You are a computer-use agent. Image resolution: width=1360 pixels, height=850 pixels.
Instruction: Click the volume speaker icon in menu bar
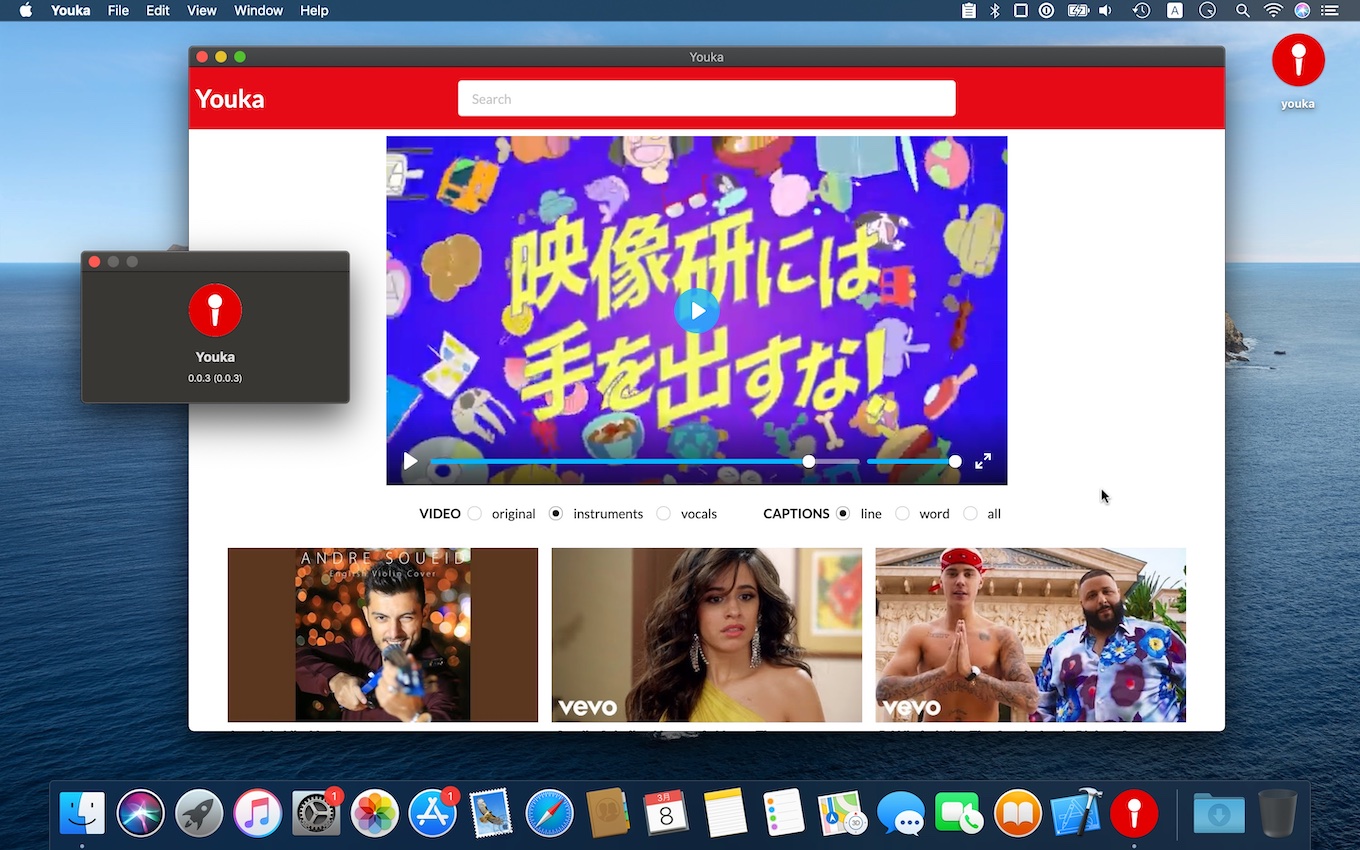coord(1105,10)
